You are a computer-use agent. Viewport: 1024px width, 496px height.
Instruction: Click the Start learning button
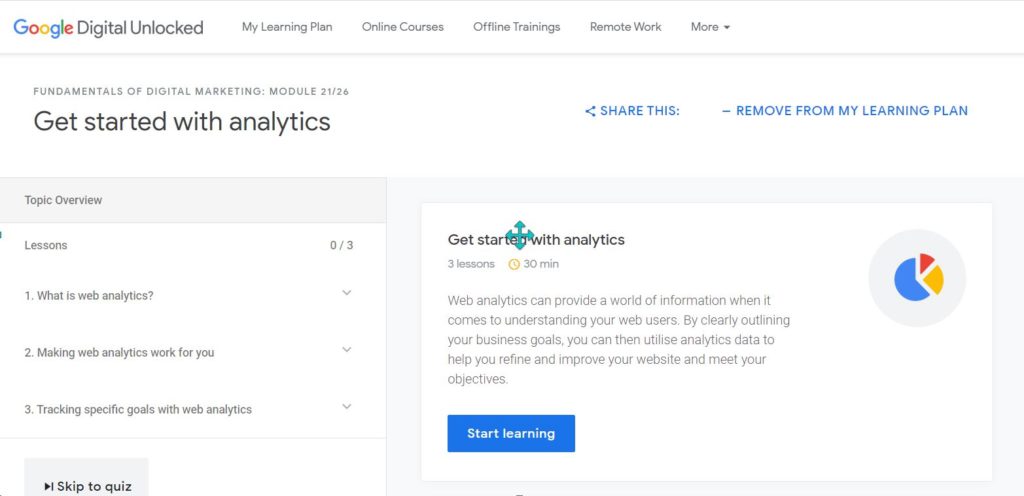[511, 433]
